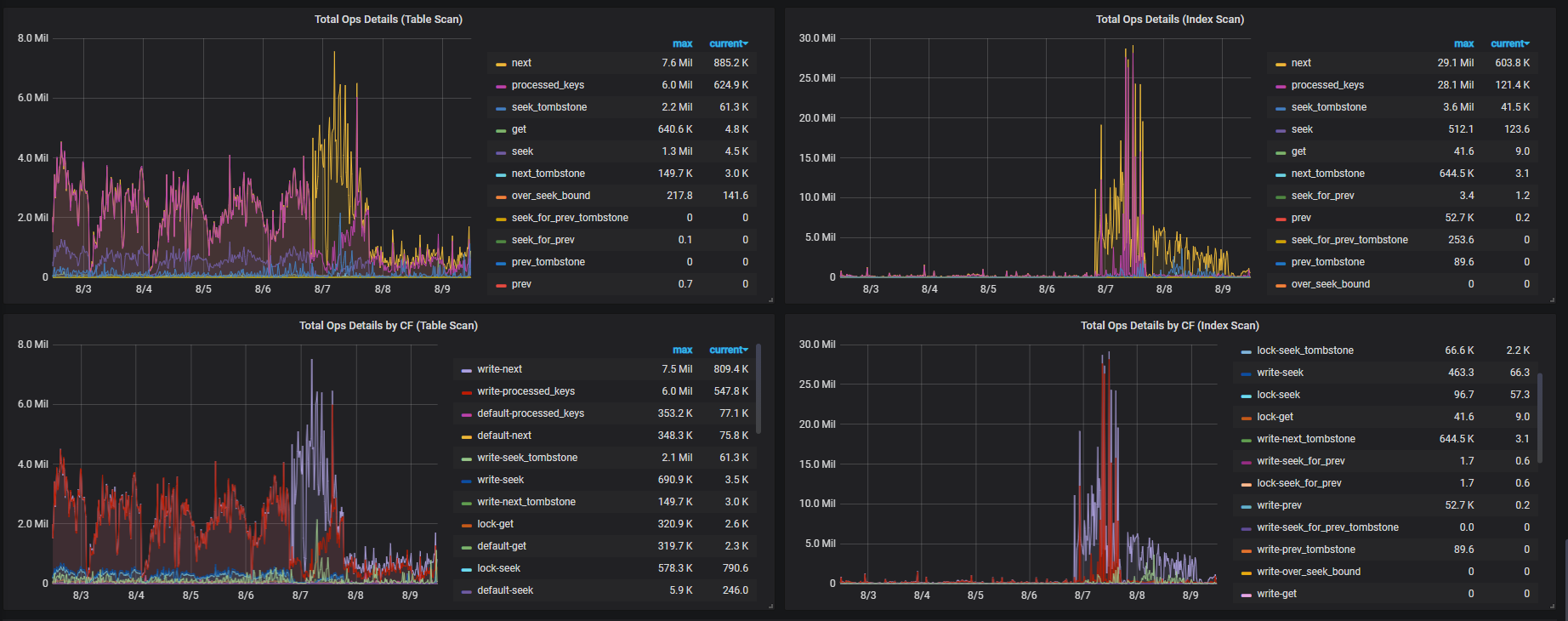The width and height of the screenshot is (1568, 621).
Task: Open the Total Ops Details (Index Scan) title menu
Action: [1169, 19]
